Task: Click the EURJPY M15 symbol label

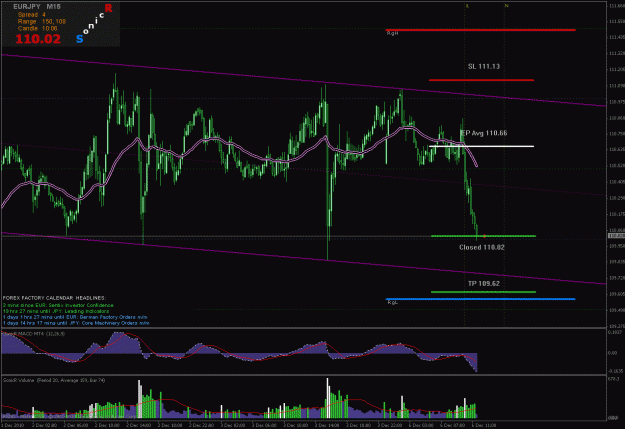Action: click(37, 7)
